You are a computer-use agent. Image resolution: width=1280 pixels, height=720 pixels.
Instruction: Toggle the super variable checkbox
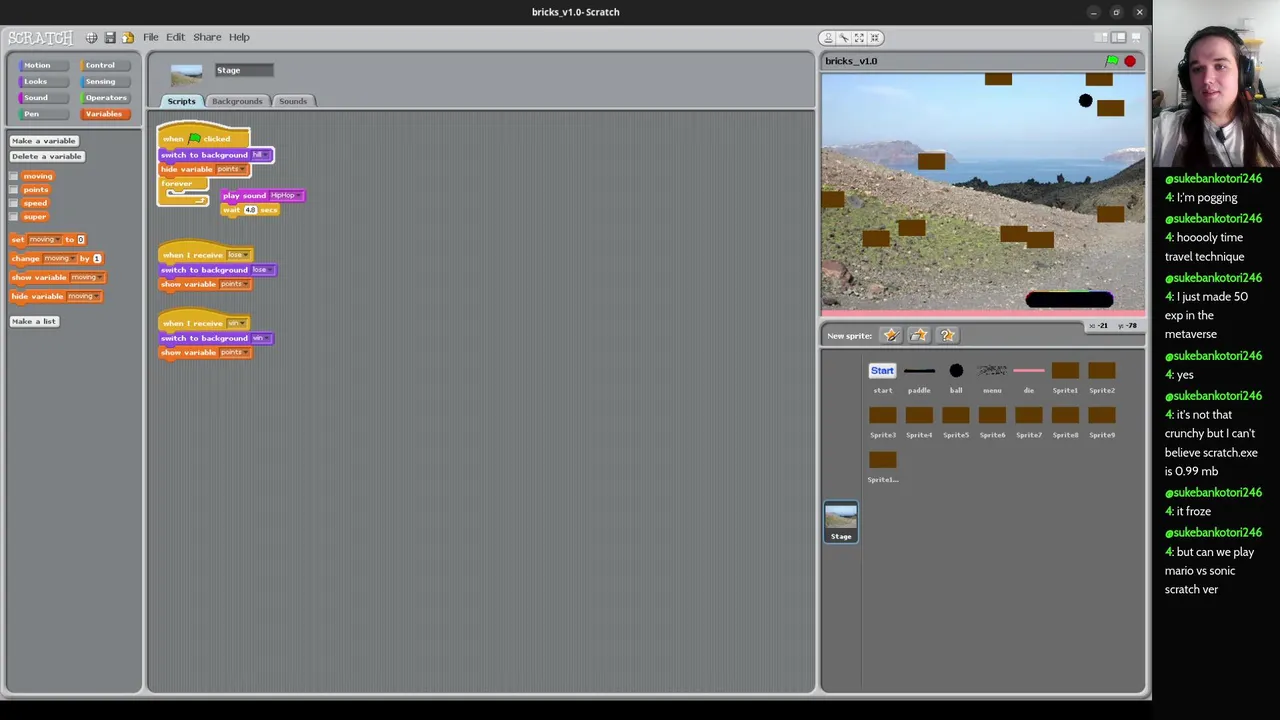(13, 217)
